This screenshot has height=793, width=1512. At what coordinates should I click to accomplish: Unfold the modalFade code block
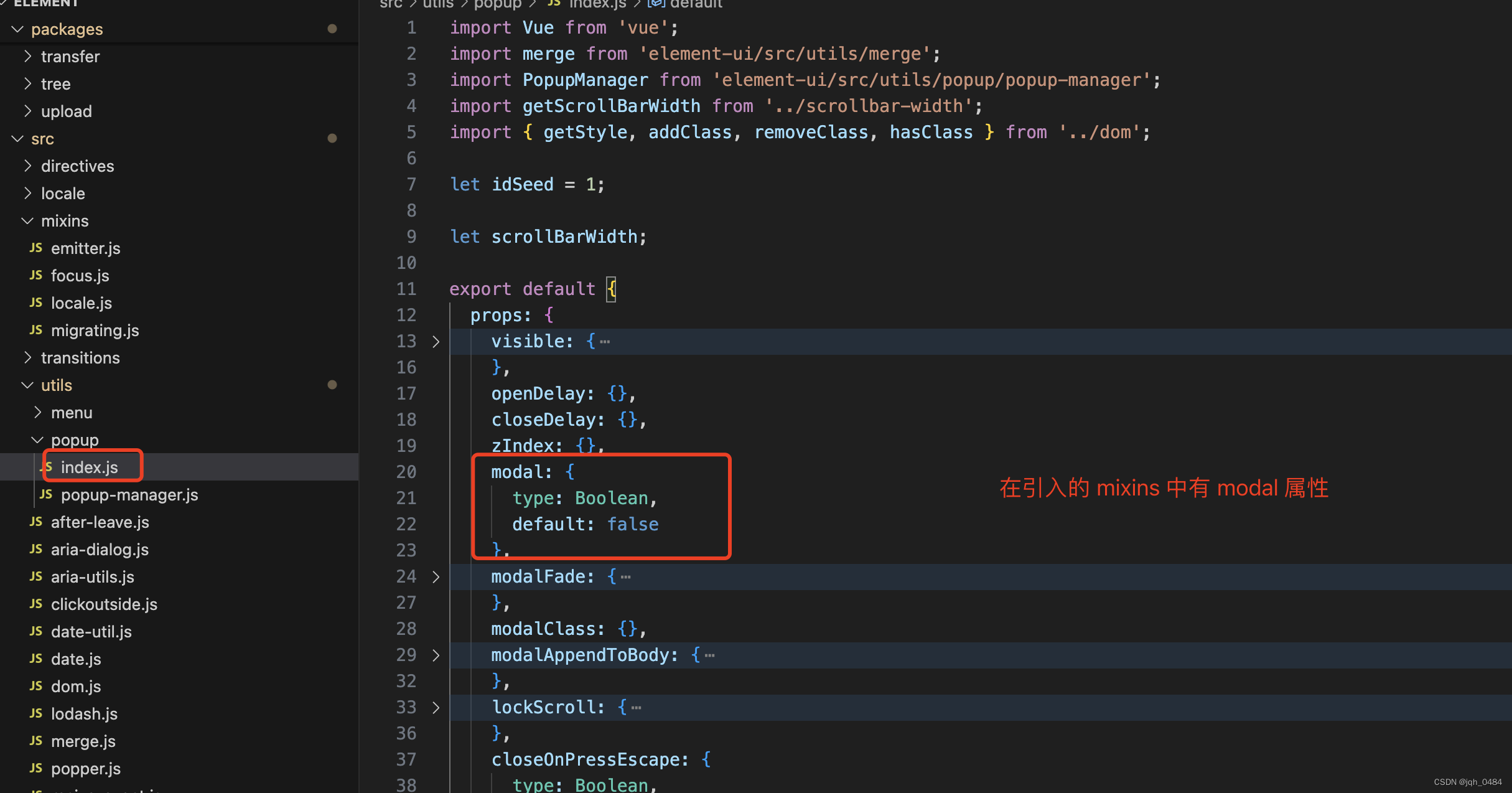[x=436, y=577]
